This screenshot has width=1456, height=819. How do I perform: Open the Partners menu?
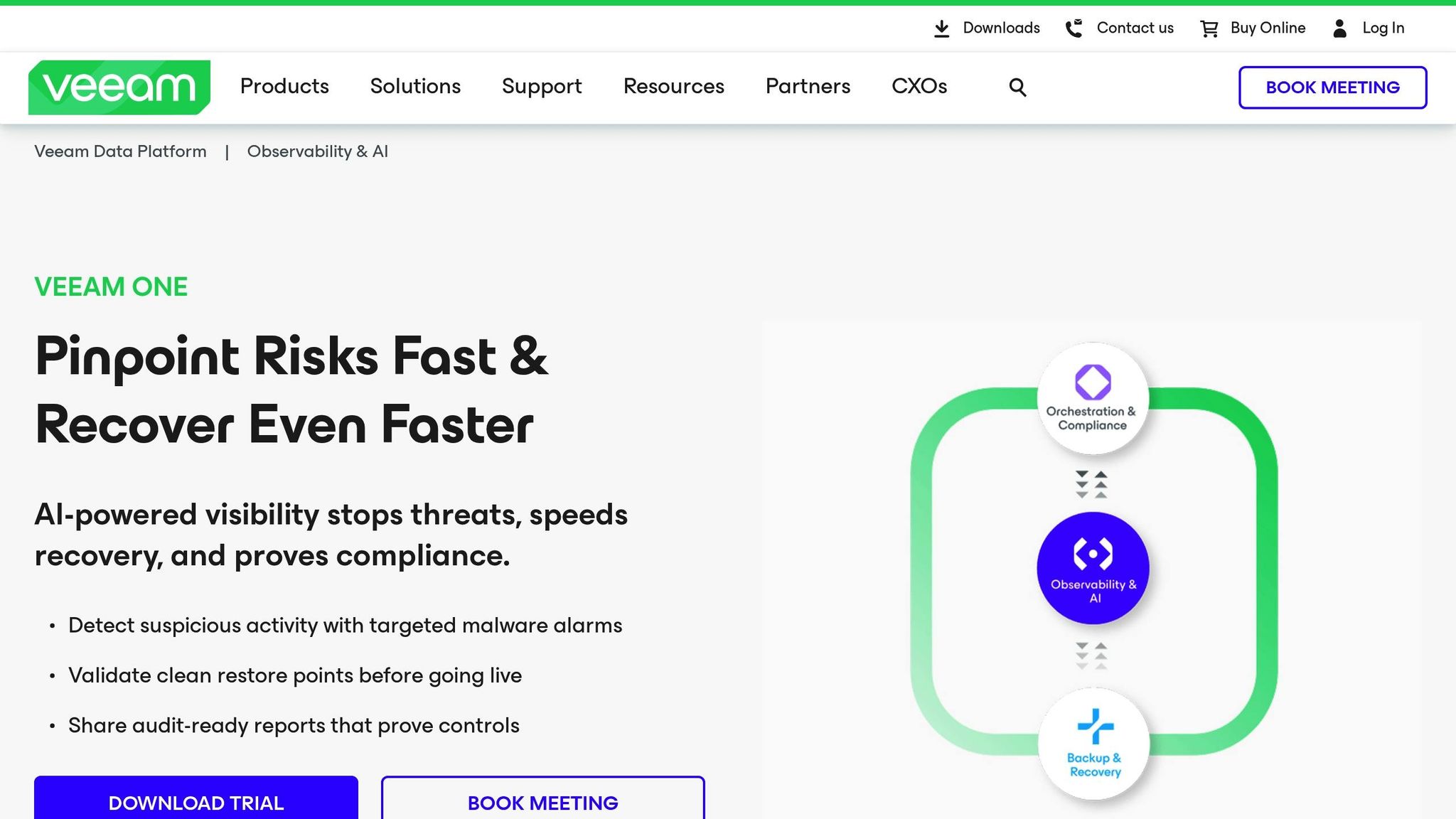(808, 87)
